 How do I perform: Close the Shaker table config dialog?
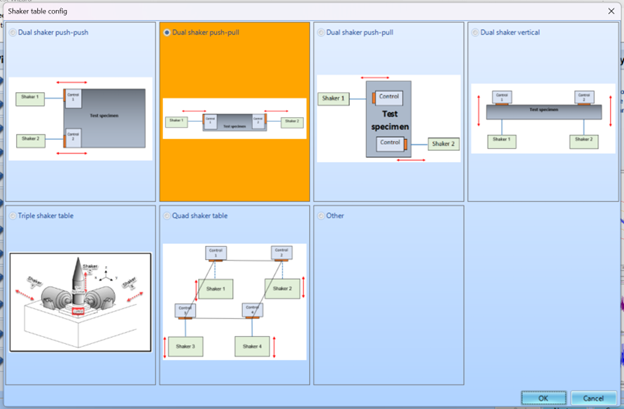point(610,10)
